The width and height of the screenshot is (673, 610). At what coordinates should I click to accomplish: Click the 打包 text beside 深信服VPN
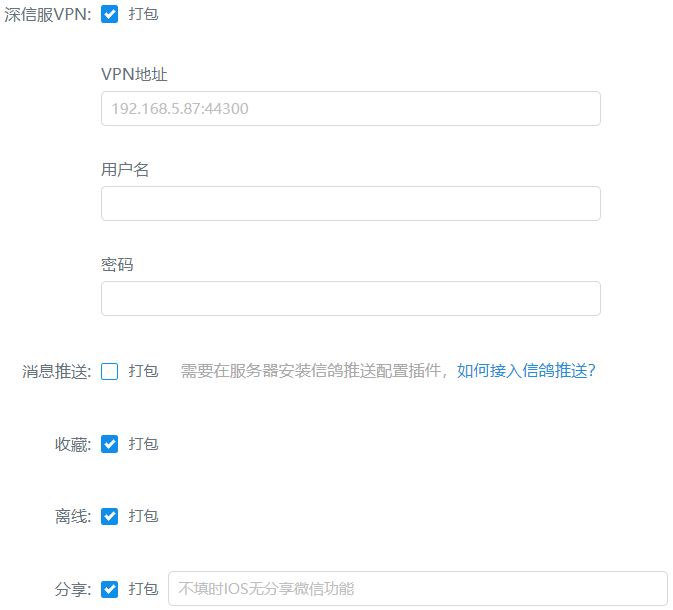143,14
